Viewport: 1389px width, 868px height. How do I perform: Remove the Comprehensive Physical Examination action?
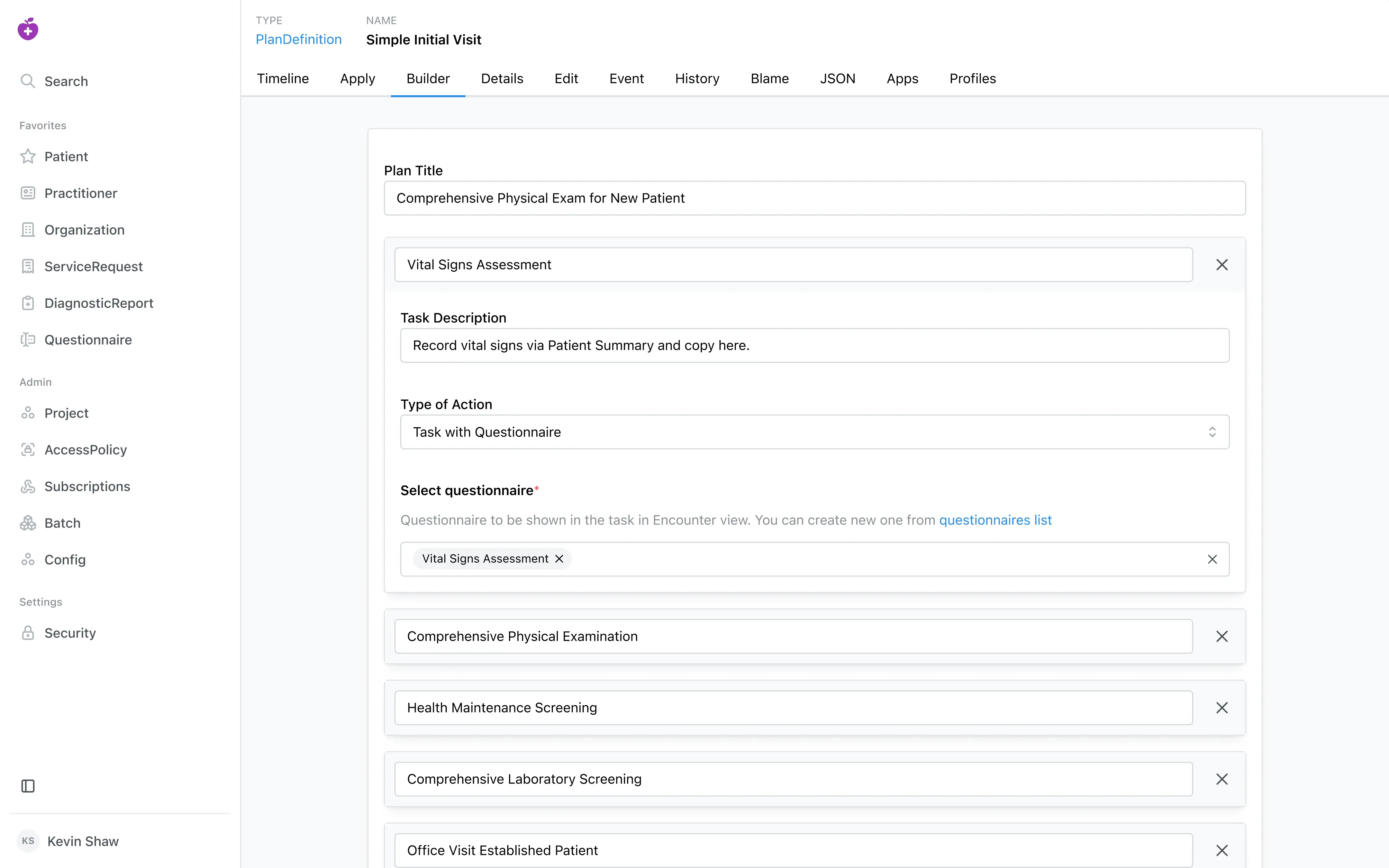(1222, 636)
